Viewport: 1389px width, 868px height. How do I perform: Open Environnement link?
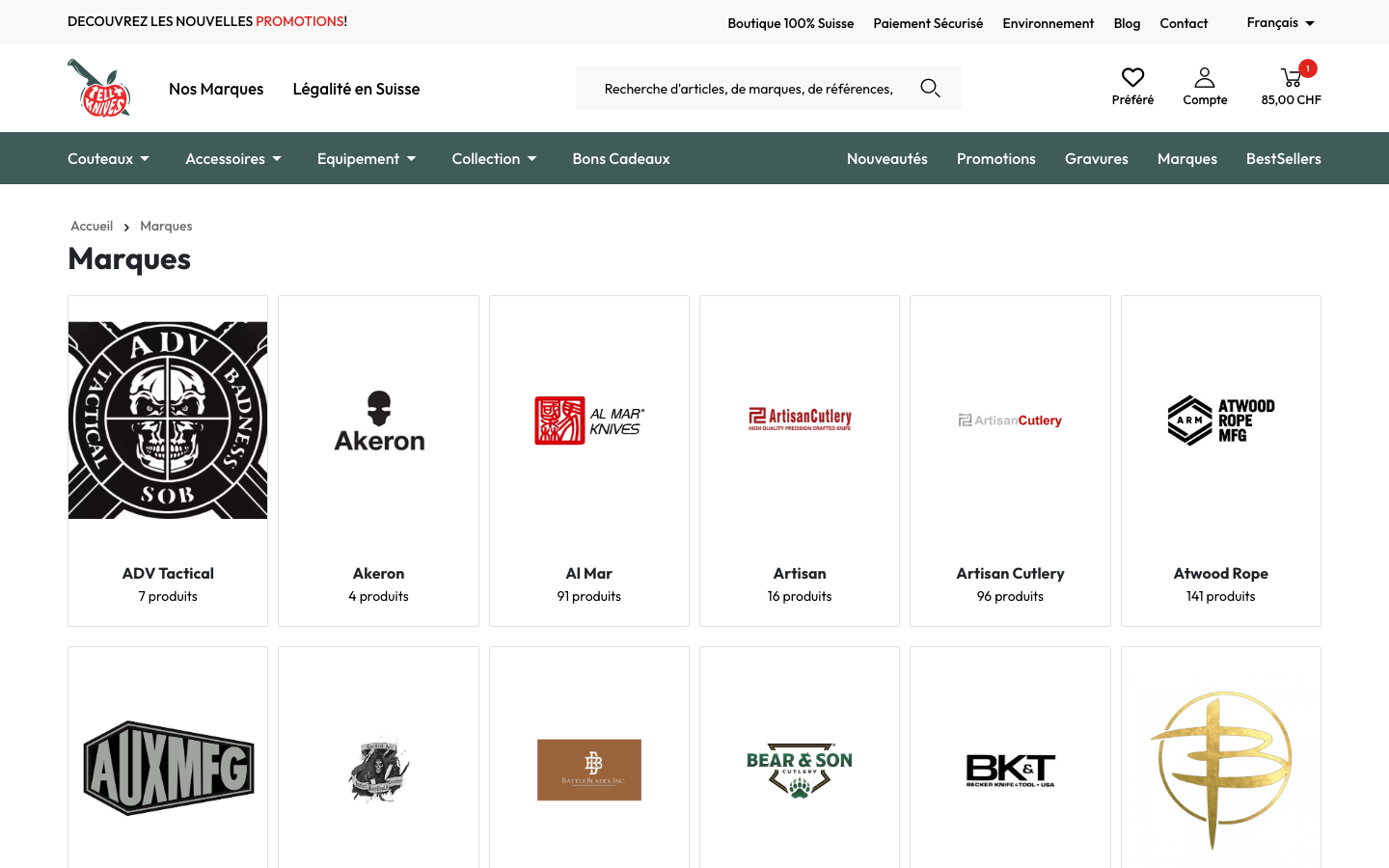click(1049, 23)
